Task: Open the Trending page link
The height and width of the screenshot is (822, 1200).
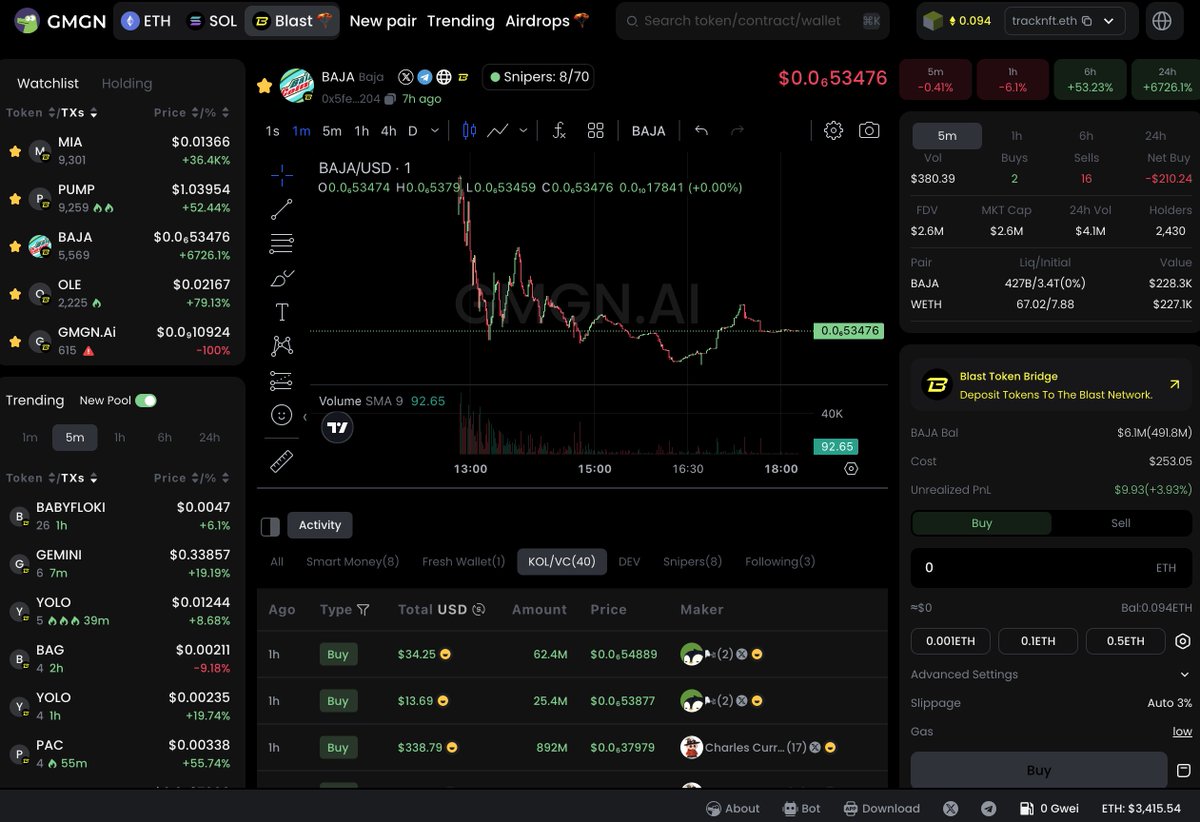Action: [x=461, y=21]
